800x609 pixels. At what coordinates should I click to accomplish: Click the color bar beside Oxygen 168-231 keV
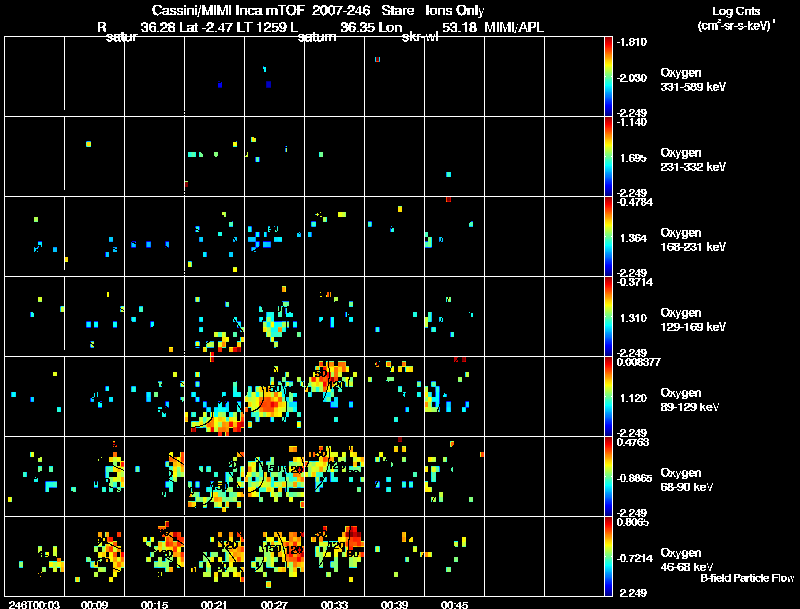pos(608,237)
